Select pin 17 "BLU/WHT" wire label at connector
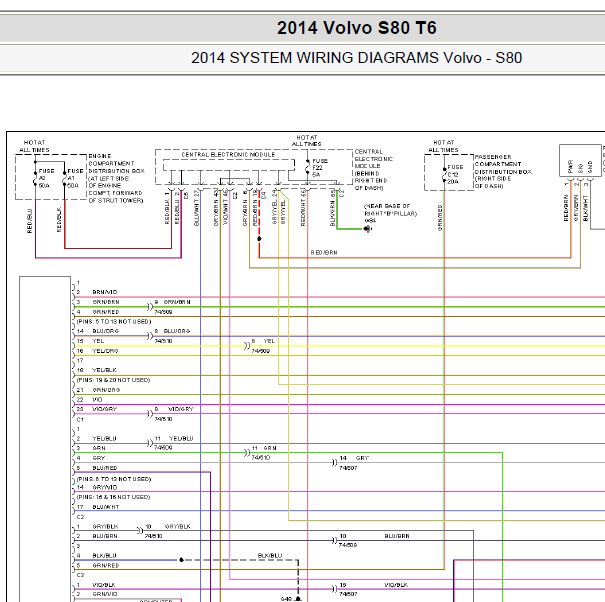Viewport: 605px width, 602px height. pos(106,507)
